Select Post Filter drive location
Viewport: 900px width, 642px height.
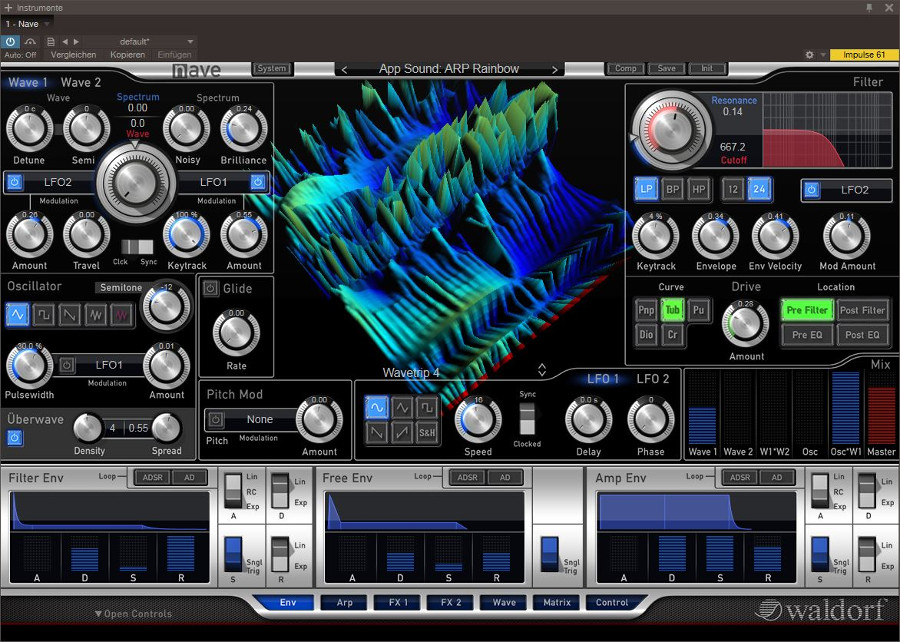point(862,310)
